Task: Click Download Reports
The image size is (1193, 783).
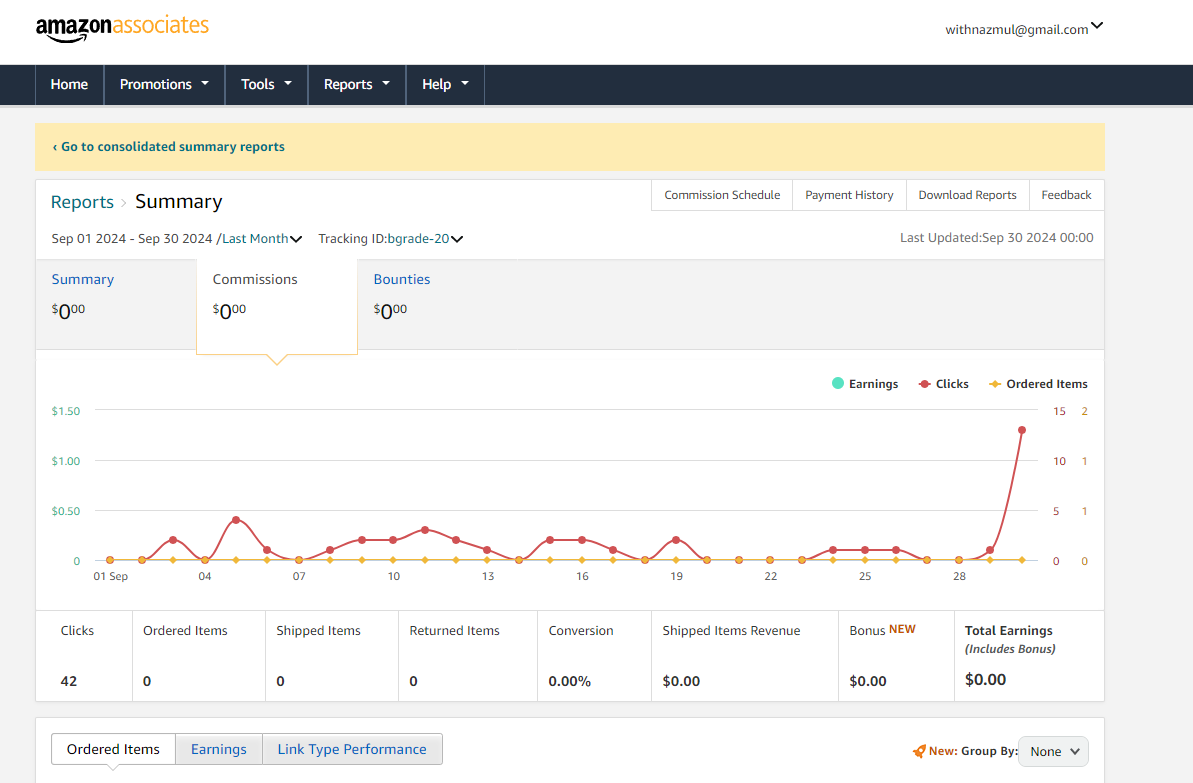Action: point(967,195)
